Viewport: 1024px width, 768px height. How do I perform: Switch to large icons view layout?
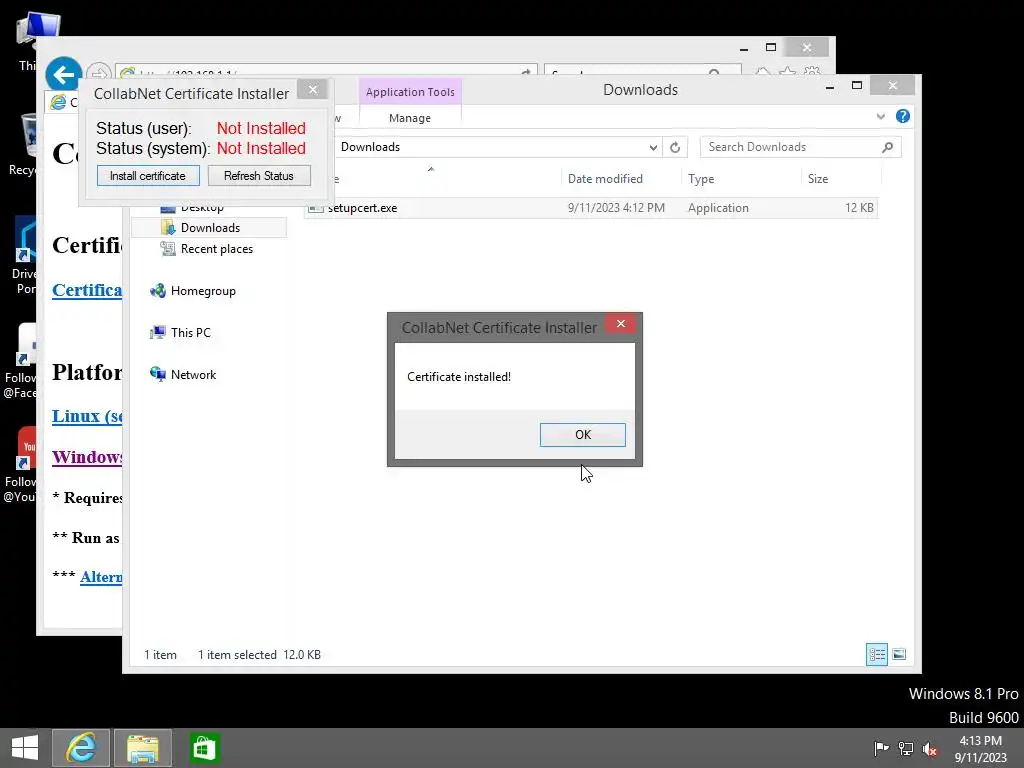click(899, 654)
